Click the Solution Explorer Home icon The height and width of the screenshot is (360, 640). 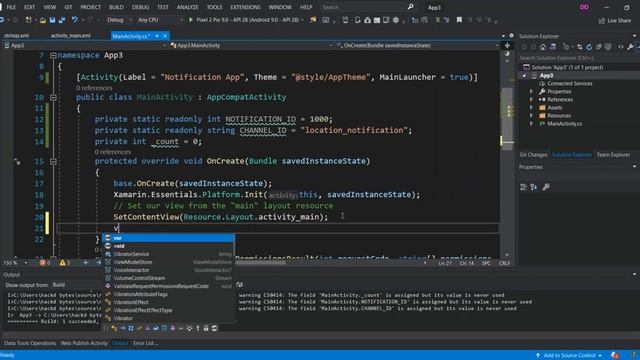[x=543, y=47]
